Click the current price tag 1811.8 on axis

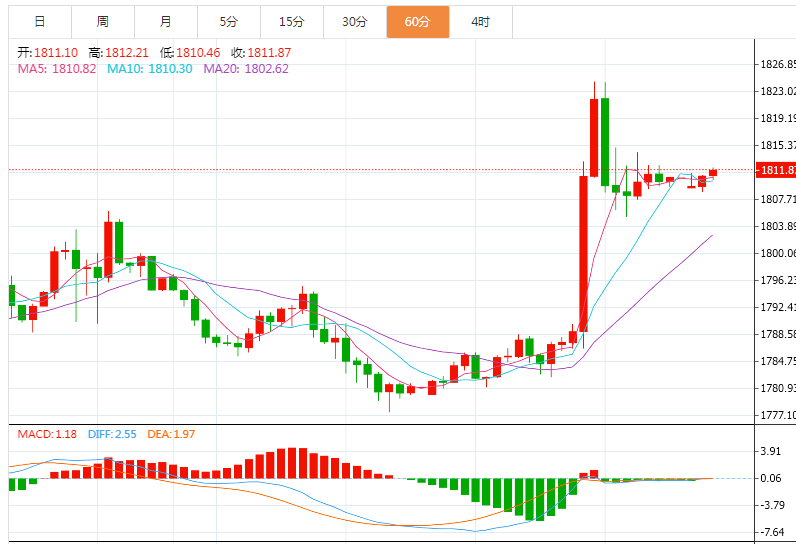point(776,170)
